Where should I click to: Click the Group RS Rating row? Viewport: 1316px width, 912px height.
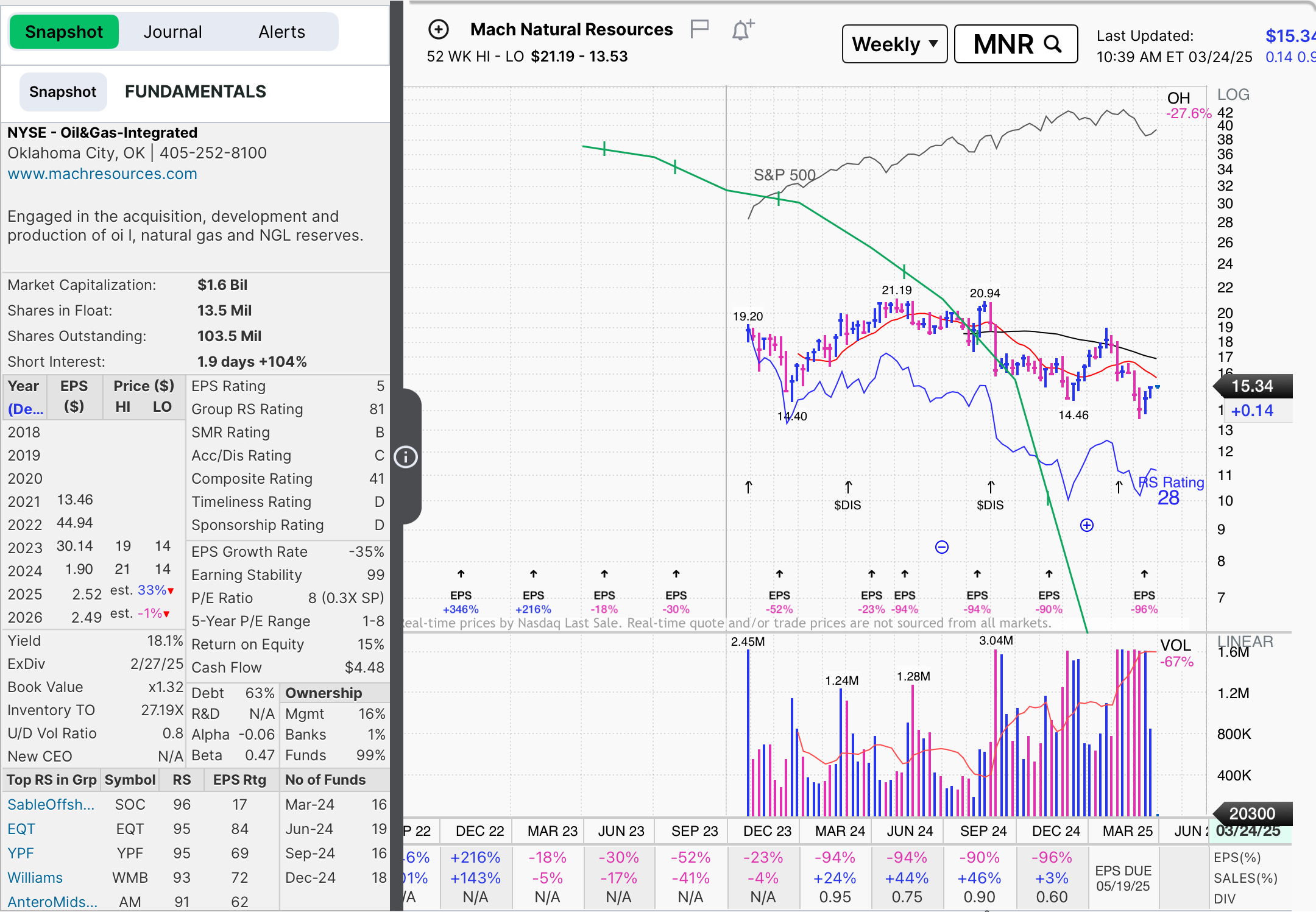288,409
